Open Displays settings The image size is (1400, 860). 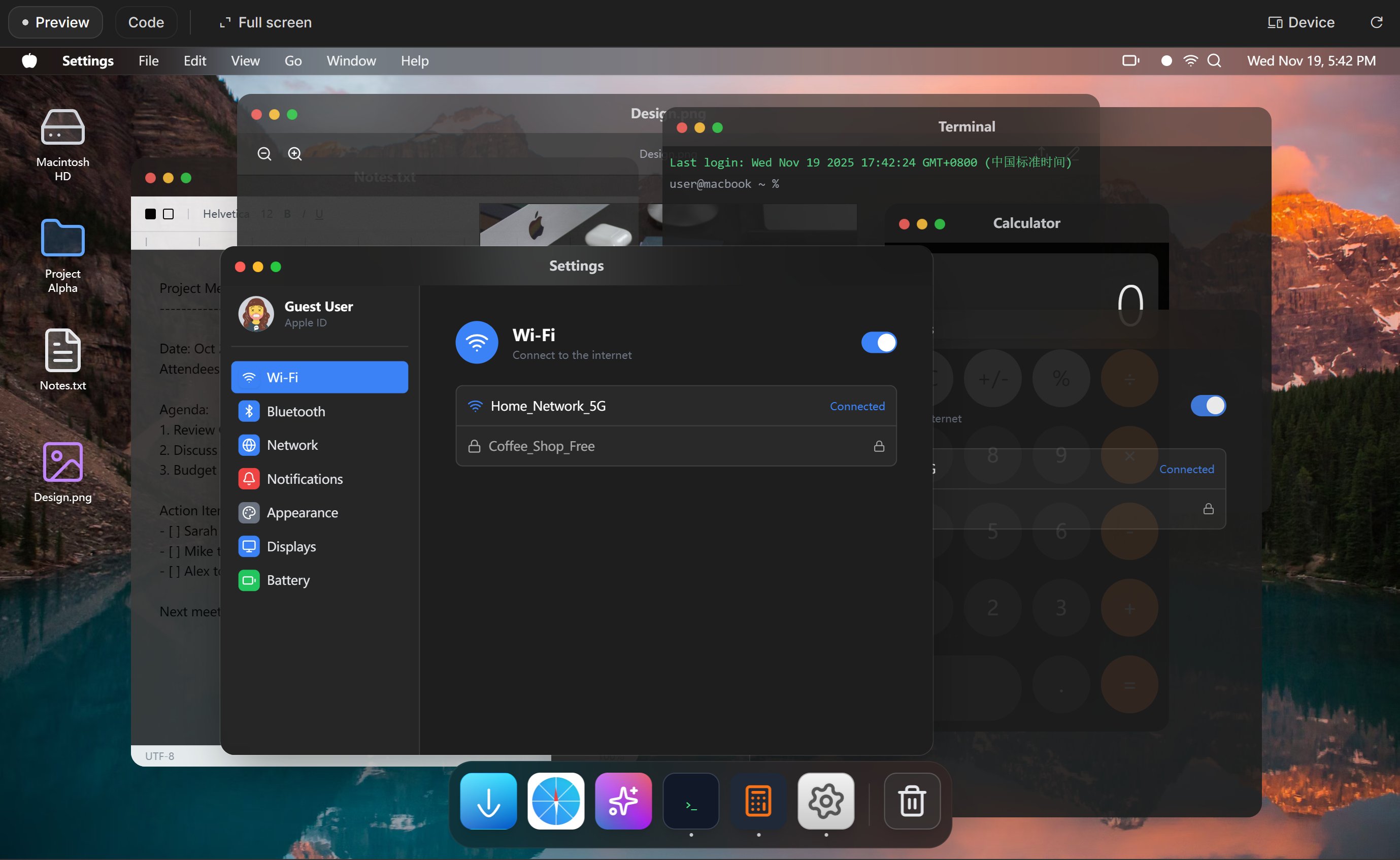[291, 547]
